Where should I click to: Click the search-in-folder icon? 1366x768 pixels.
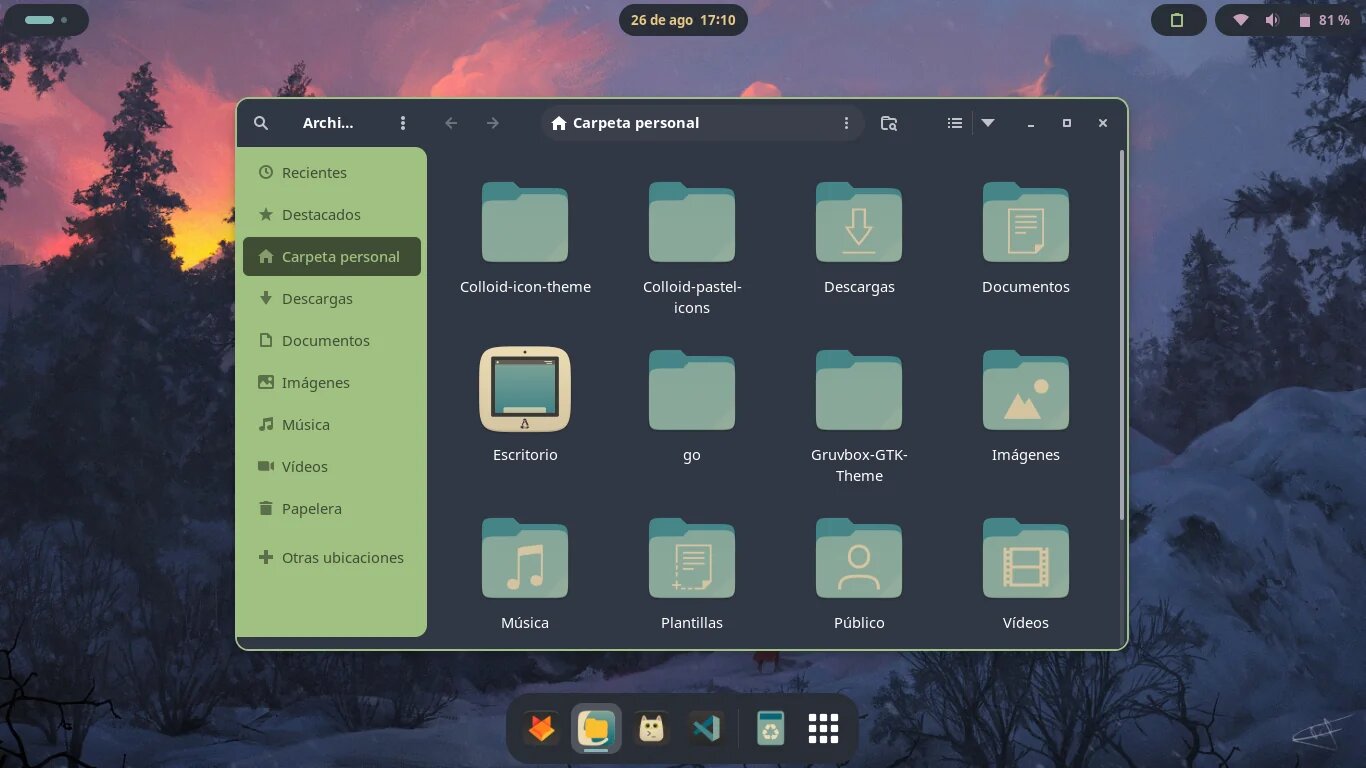tap(889, 123)
